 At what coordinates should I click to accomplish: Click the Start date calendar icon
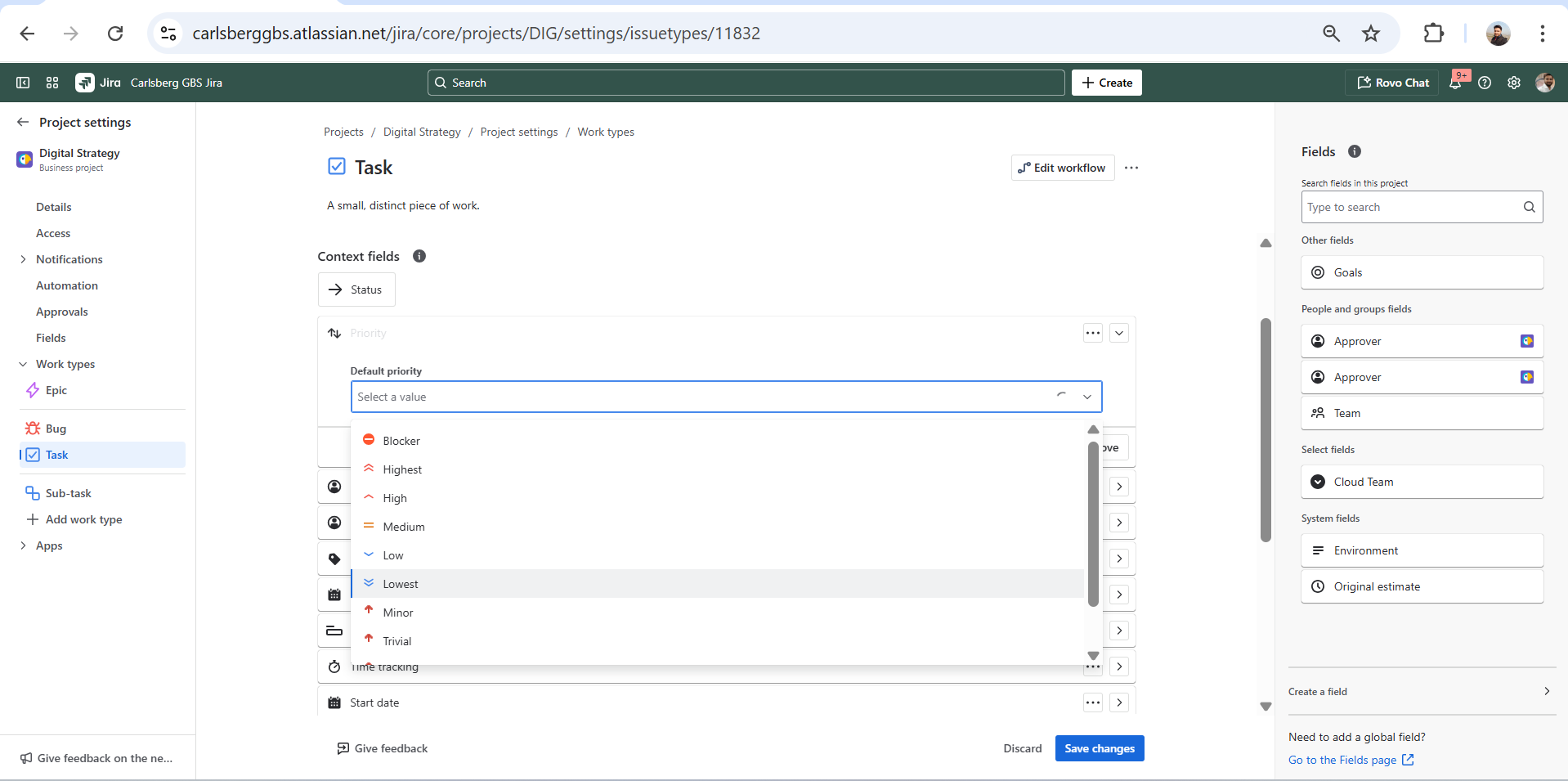[334, 702]
